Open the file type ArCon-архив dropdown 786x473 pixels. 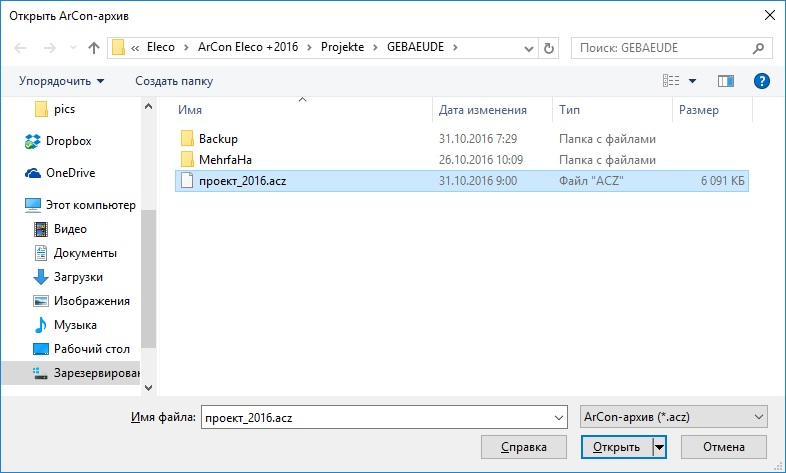point(673,415)
